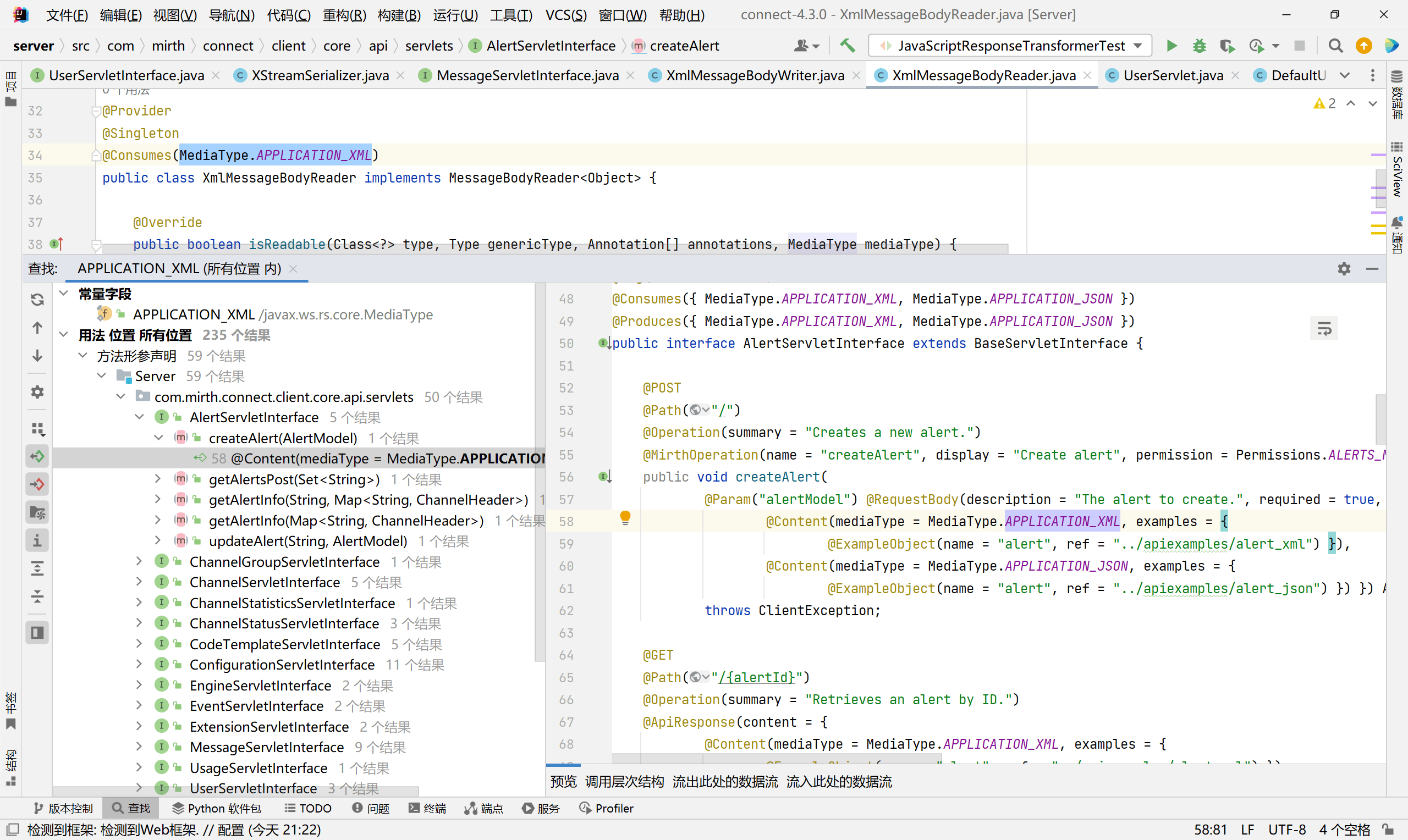Expand ChannelGroupServletInterface node
Screen dimensions: 1408x840
click(x=140, y=561)
